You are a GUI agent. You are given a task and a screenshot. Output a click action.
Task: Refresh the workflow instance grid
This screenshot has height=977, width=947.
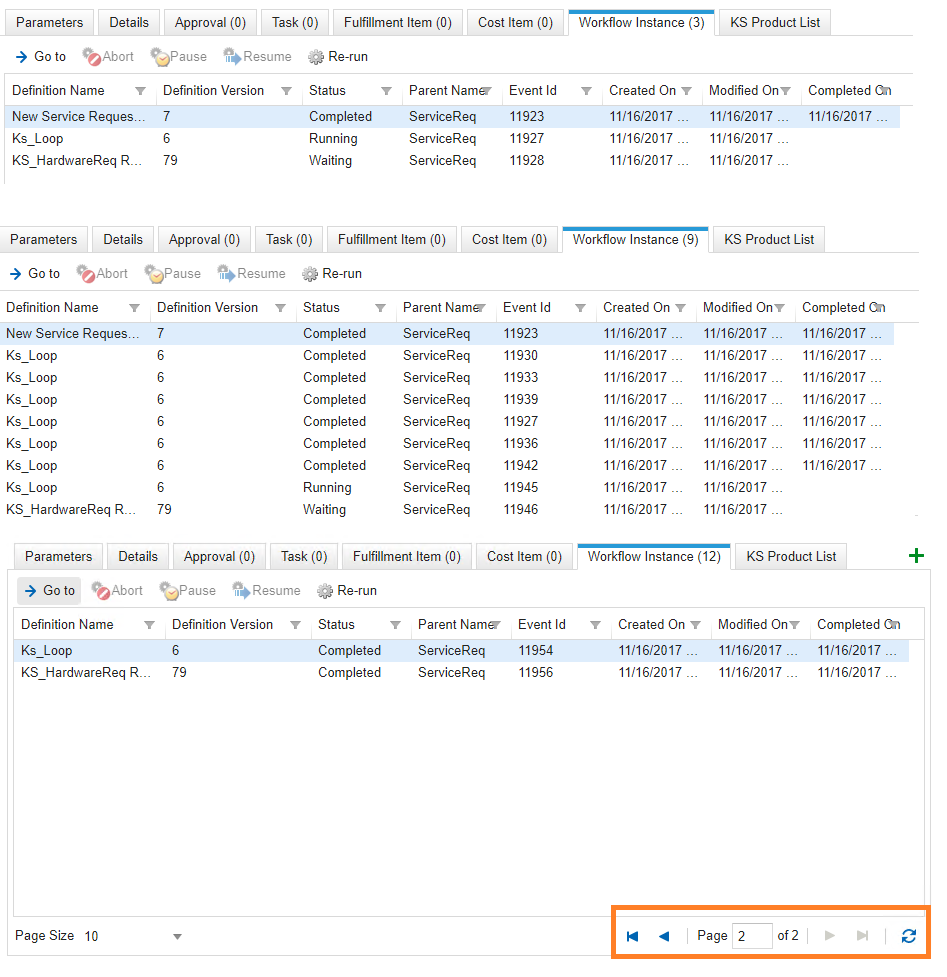(x=908, y=936)
